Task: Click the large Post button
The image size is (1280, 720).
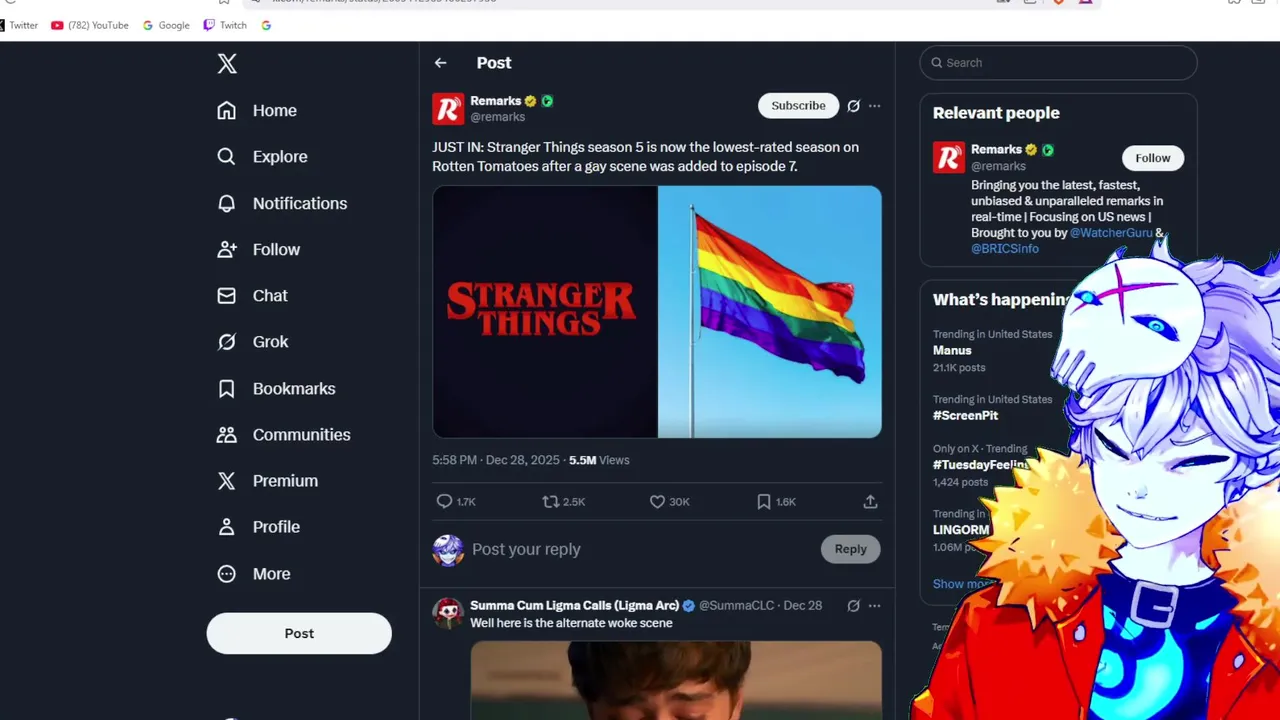Action: click(299, 634)
